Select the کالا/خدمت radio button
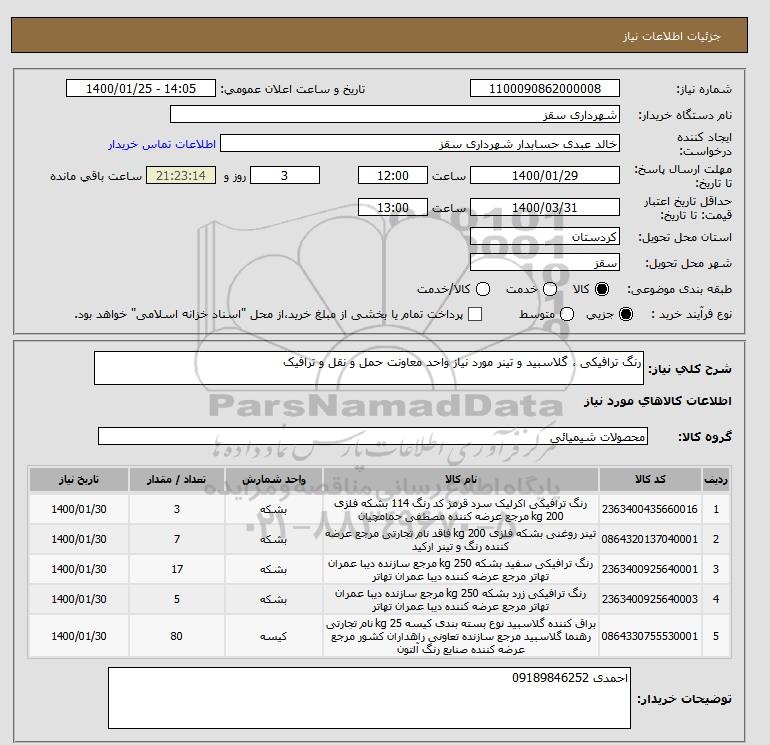The height and width of the screenshot is (745, 770). (x=483, y=289)
